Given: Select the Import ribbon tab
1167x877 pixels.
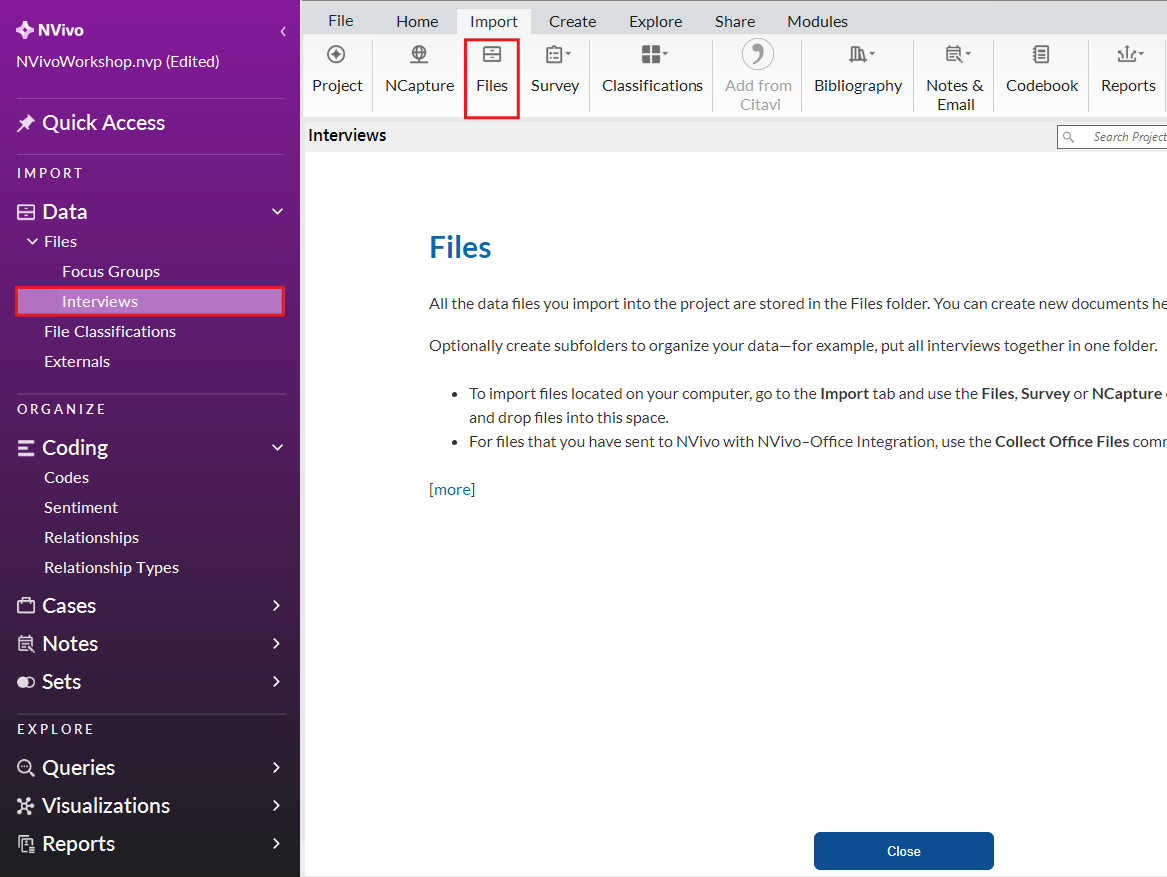Looking at the screenshot, I should coord(493,22).
